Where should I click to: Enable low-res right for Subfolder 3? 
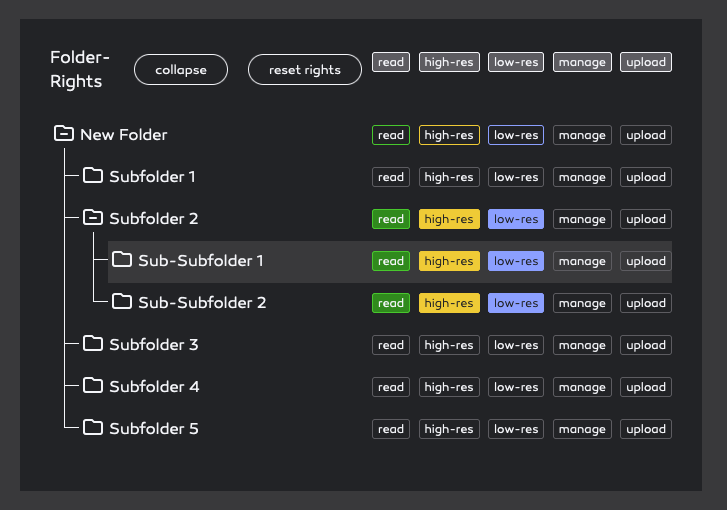tap(516, 345)
